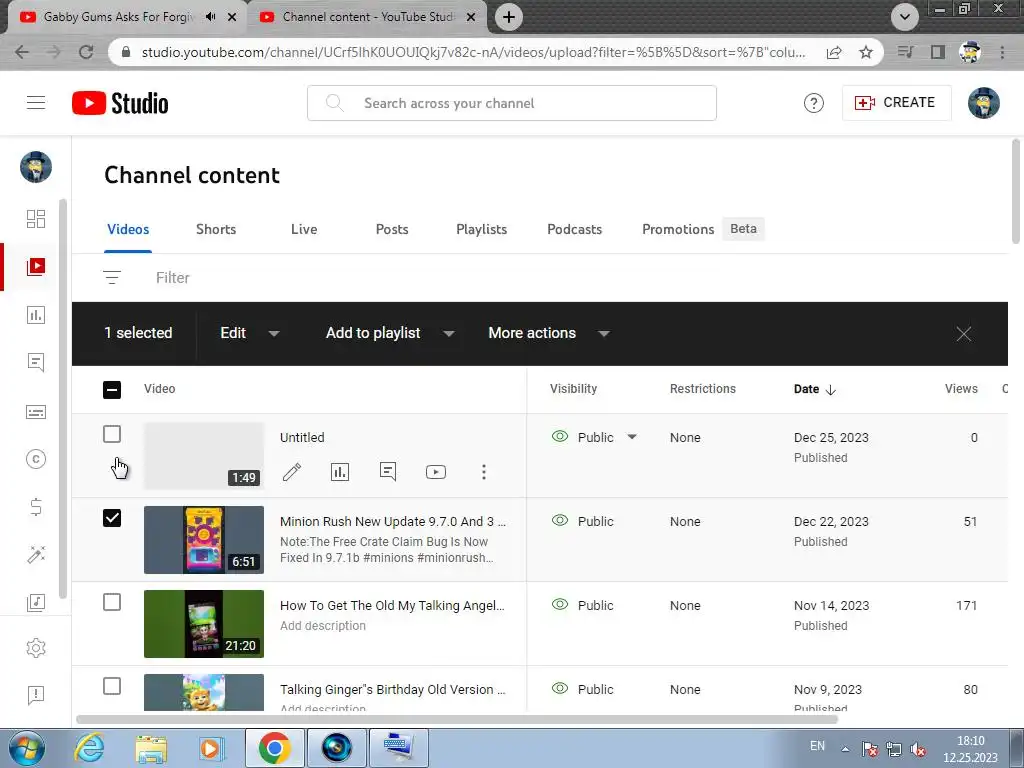Open Send feedback icon in sidebar
This screenshot has height=768, width=1024.
[36, 695]
